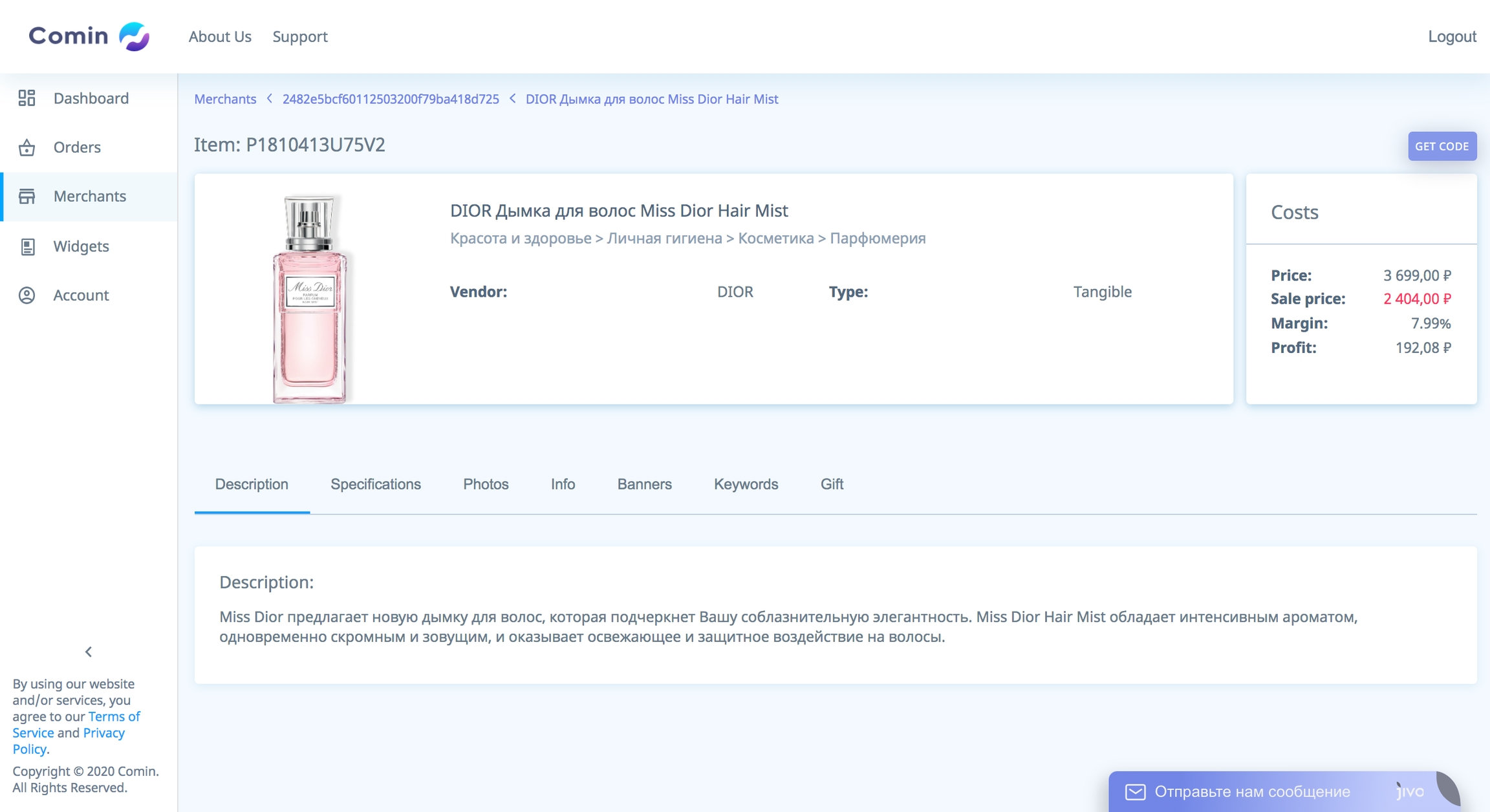Click the DIOR Hair Mist breadcrumb
Screen dimensions: 1490x812
(x=652, y=99)
